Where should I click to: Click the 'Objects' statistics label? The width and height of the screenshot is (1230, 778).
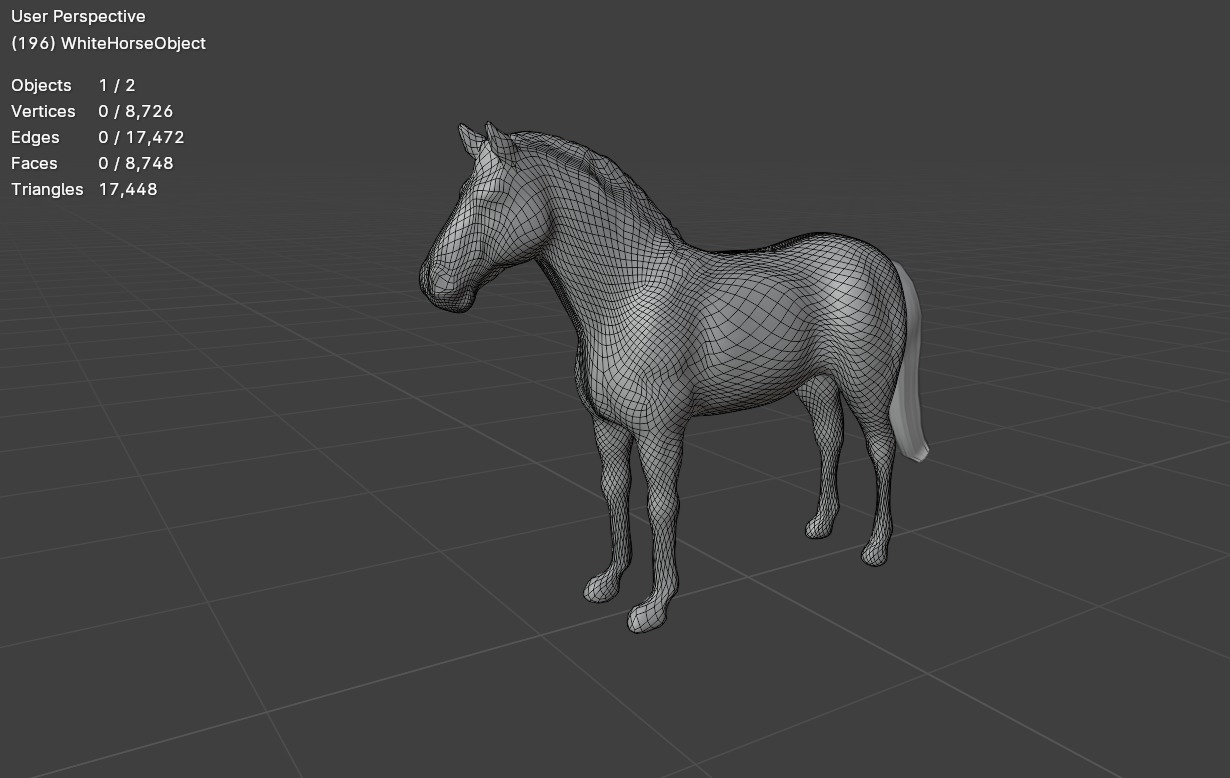[41, 85]
